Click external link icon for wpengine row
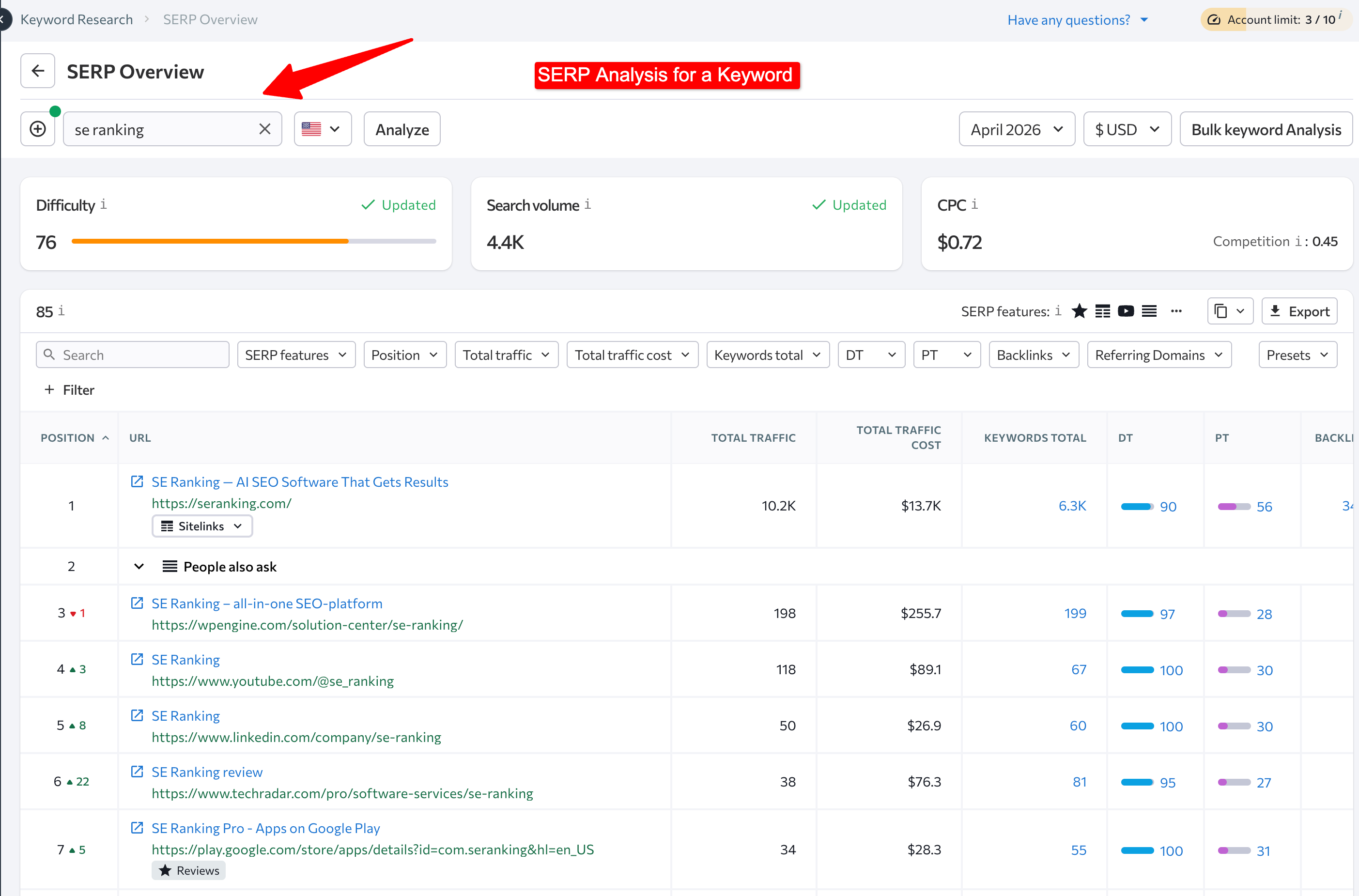1359x896 pixels. [137, 603]
